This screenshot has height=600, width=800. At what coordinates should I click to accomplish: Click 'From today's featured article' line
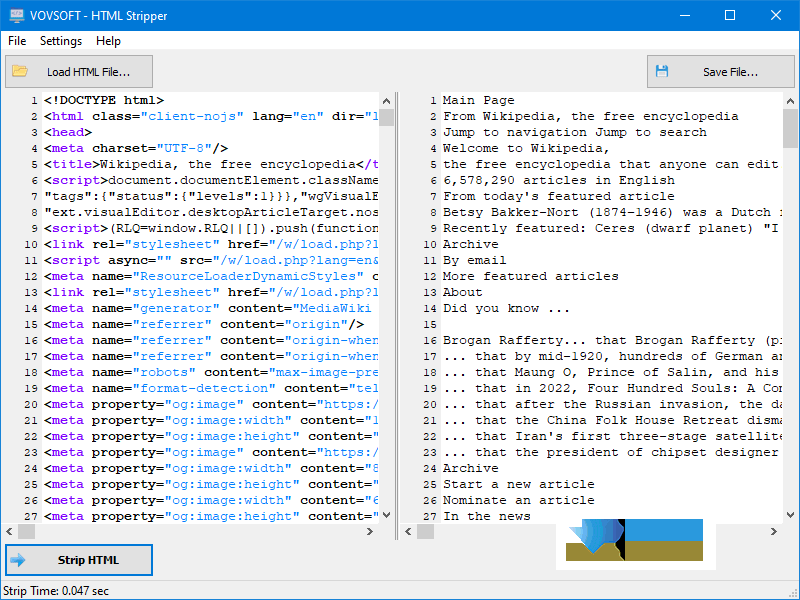559,196
